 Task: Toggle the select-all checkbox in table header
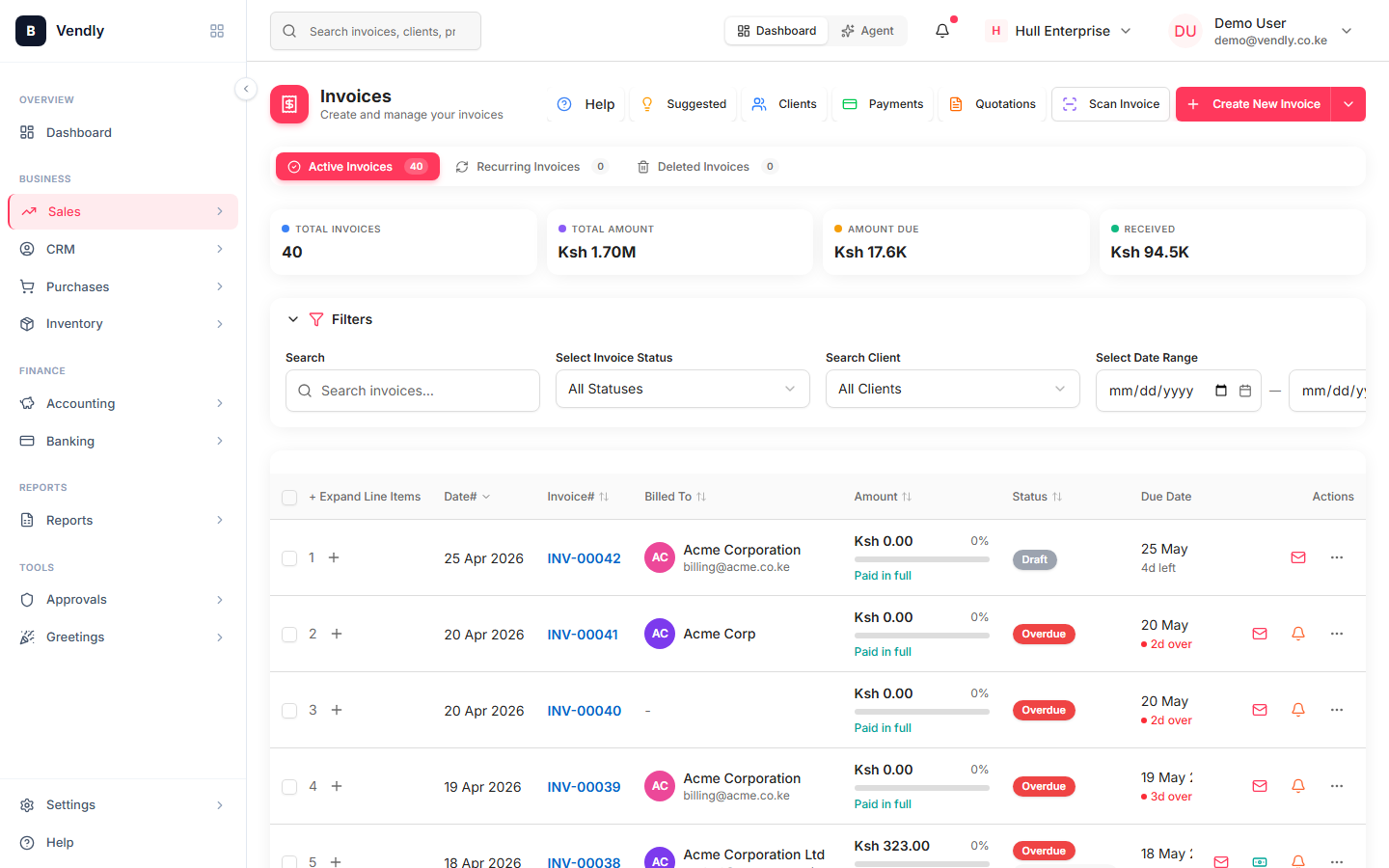point(289,498)
